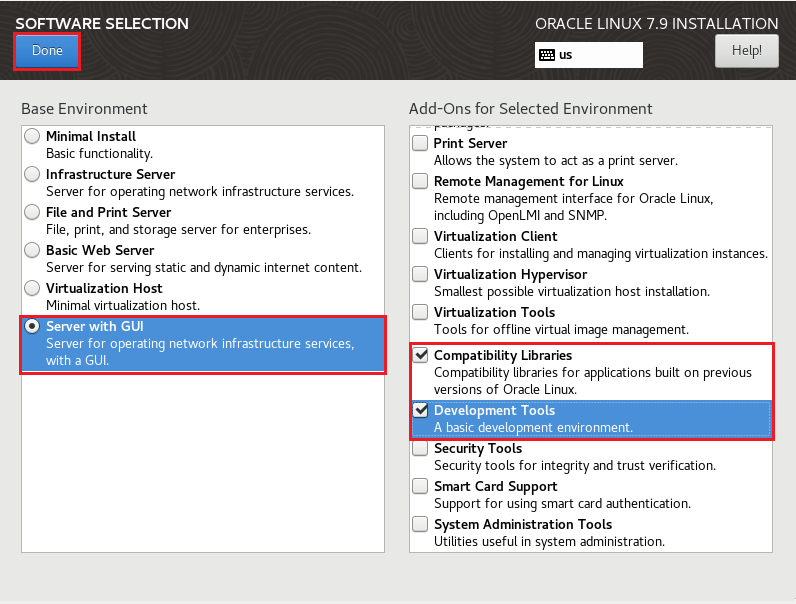Click 'Basic functionality.' description
Viewport: 796px width, 604px height.
[100, 153]
